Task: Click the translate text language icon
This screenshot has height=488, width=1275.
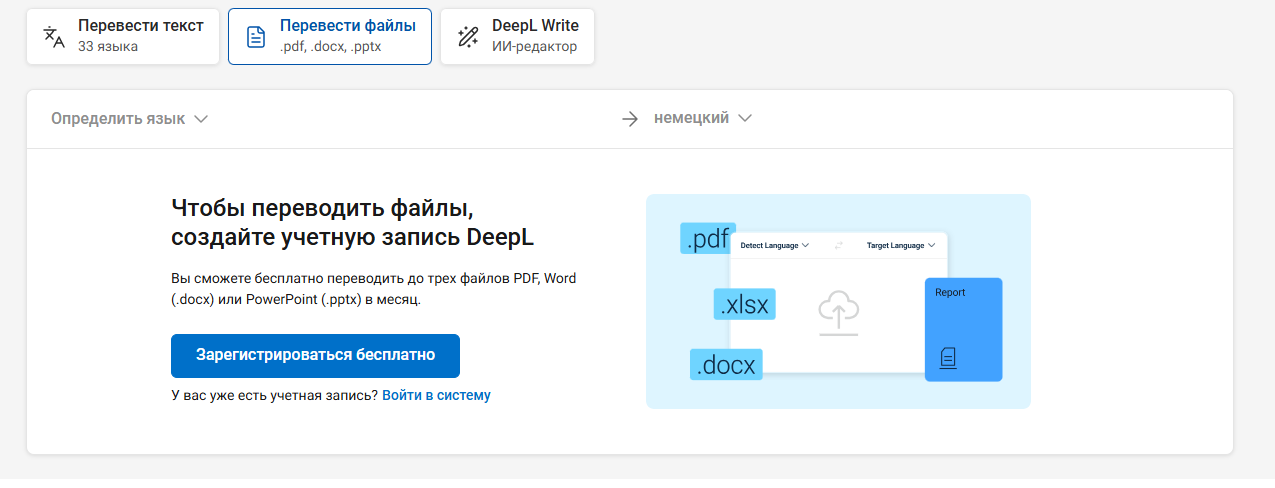Action: [54, 37]
